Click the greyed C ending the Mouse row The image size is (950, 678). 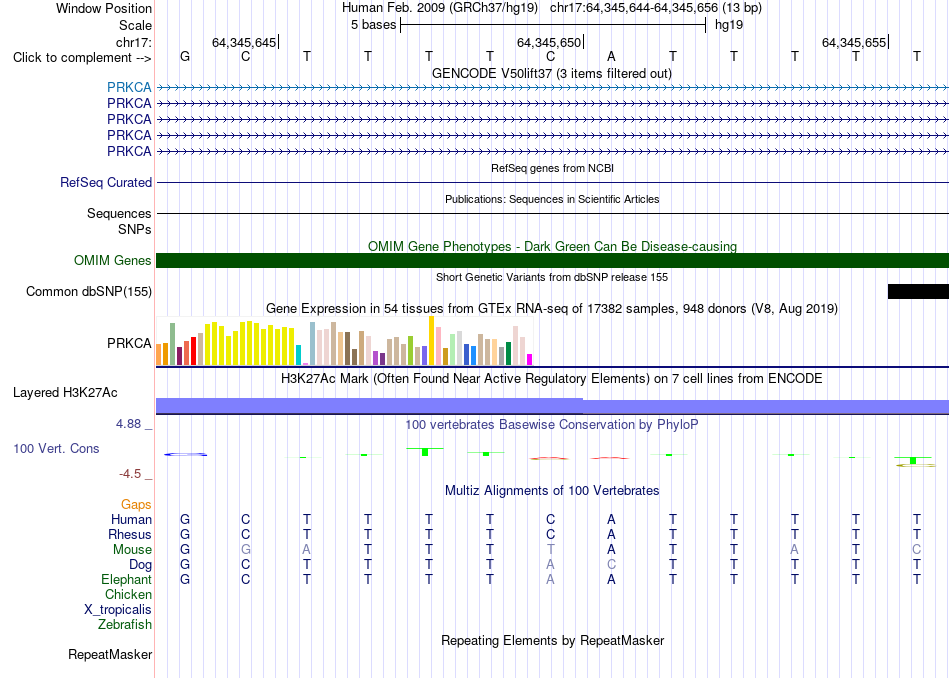click(x=917, y=550)
